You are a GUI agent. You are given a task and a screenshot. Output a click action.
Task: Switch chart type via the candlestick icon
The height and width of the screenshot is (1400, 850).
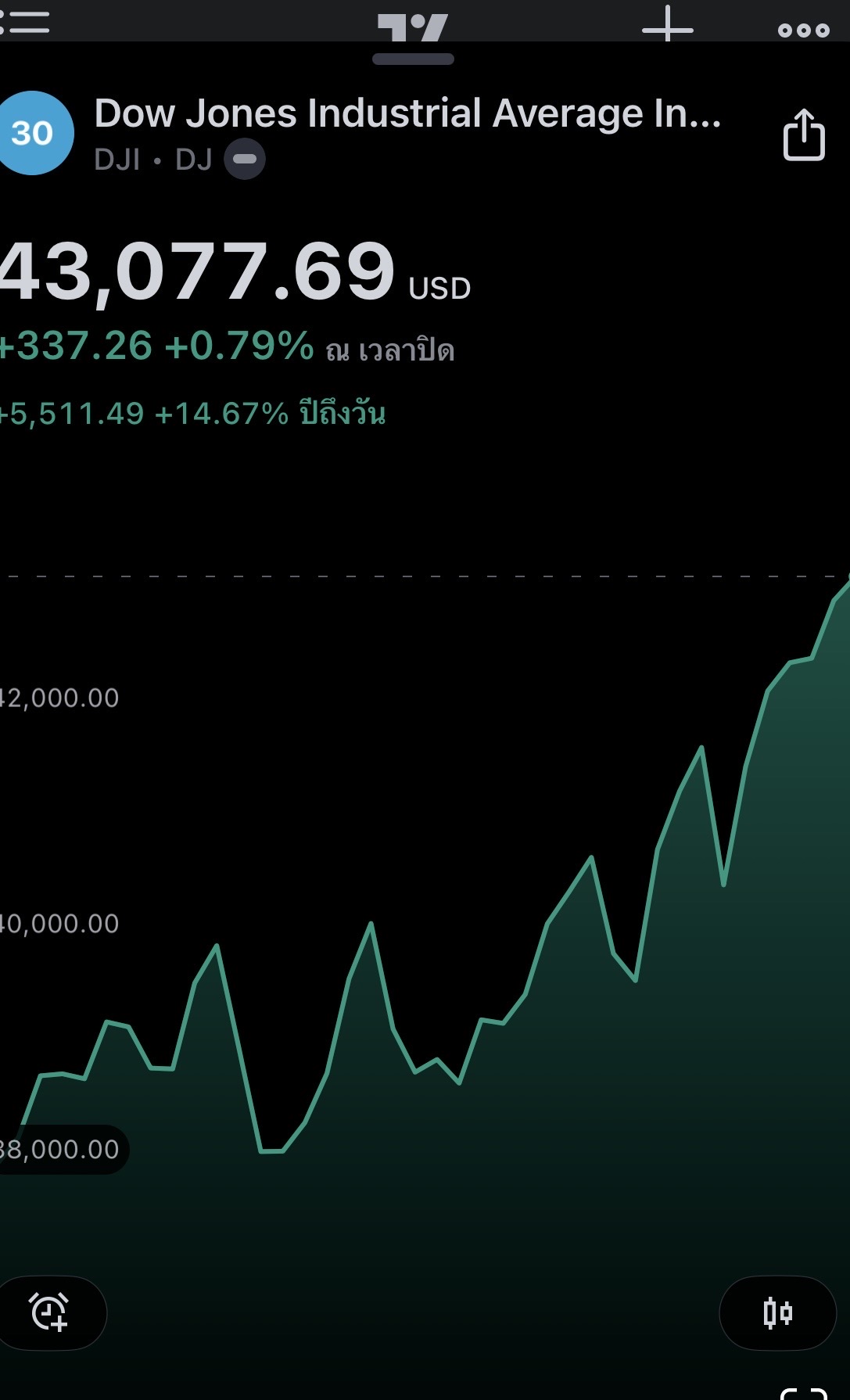pyautogui.click(x=777, y=1312)
